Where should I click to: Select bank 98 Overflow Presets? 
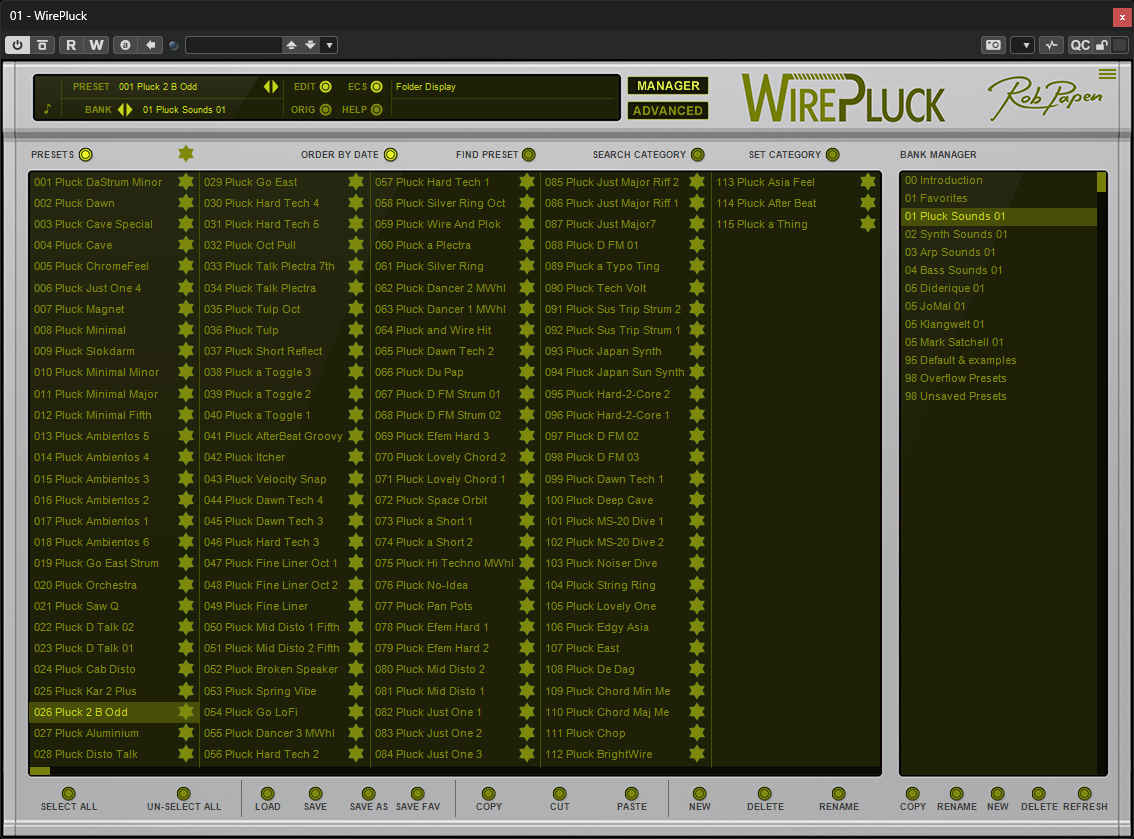tap(998, 378)
